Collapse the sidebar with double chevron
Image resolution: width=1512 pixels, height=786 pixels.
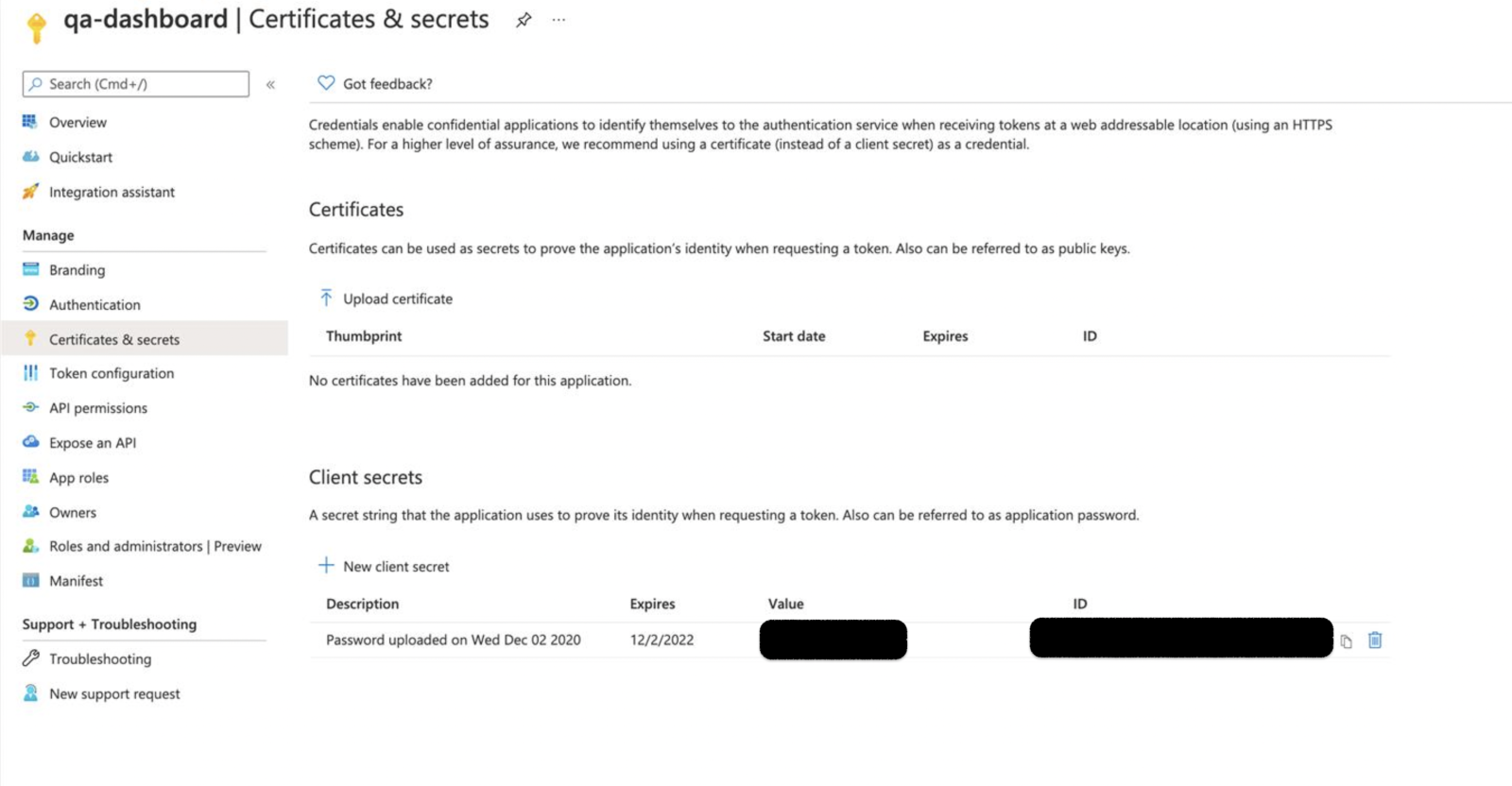point(270,84)
